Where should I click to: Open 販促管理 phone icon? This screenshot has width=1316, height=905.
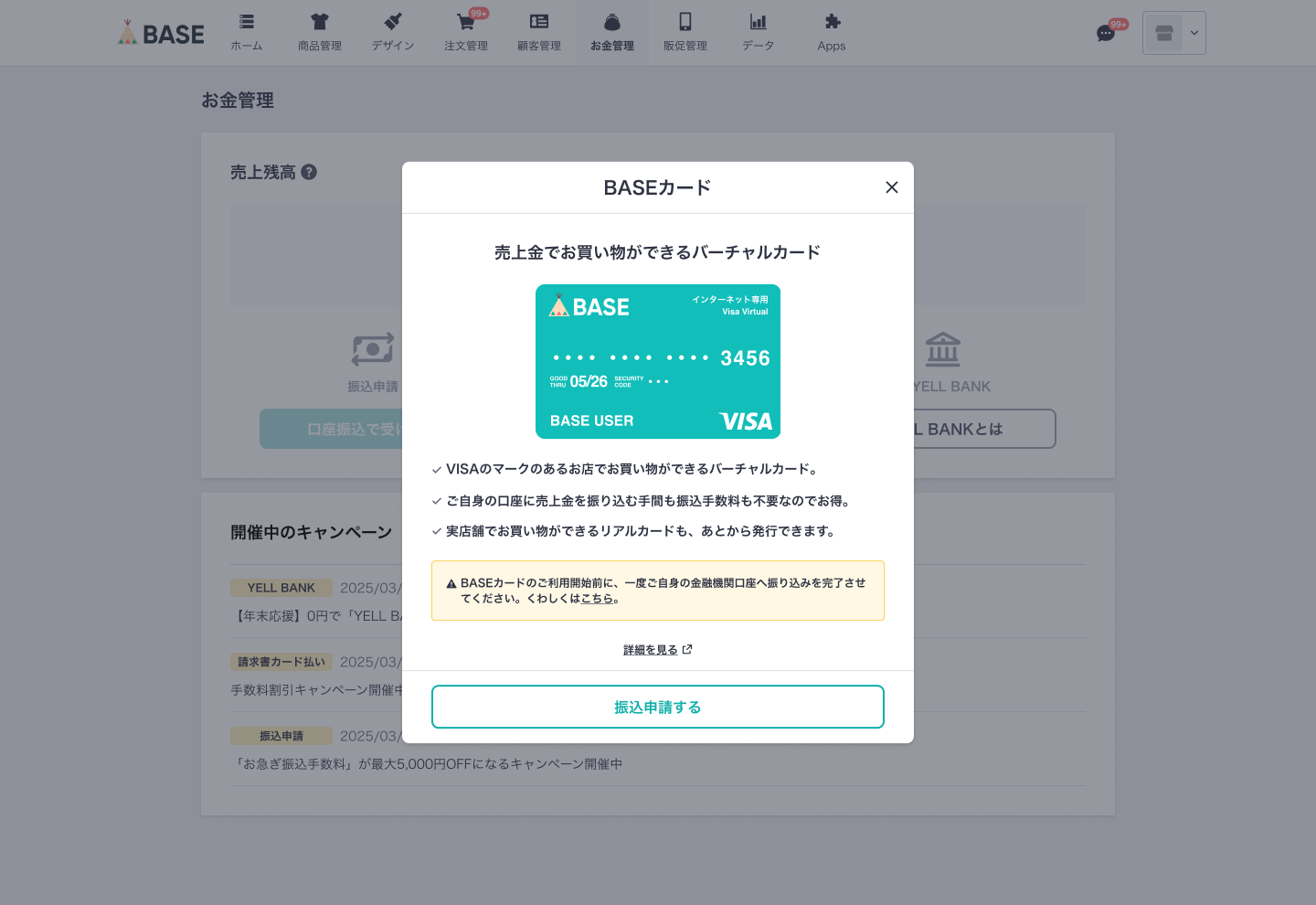pos(685,22)
